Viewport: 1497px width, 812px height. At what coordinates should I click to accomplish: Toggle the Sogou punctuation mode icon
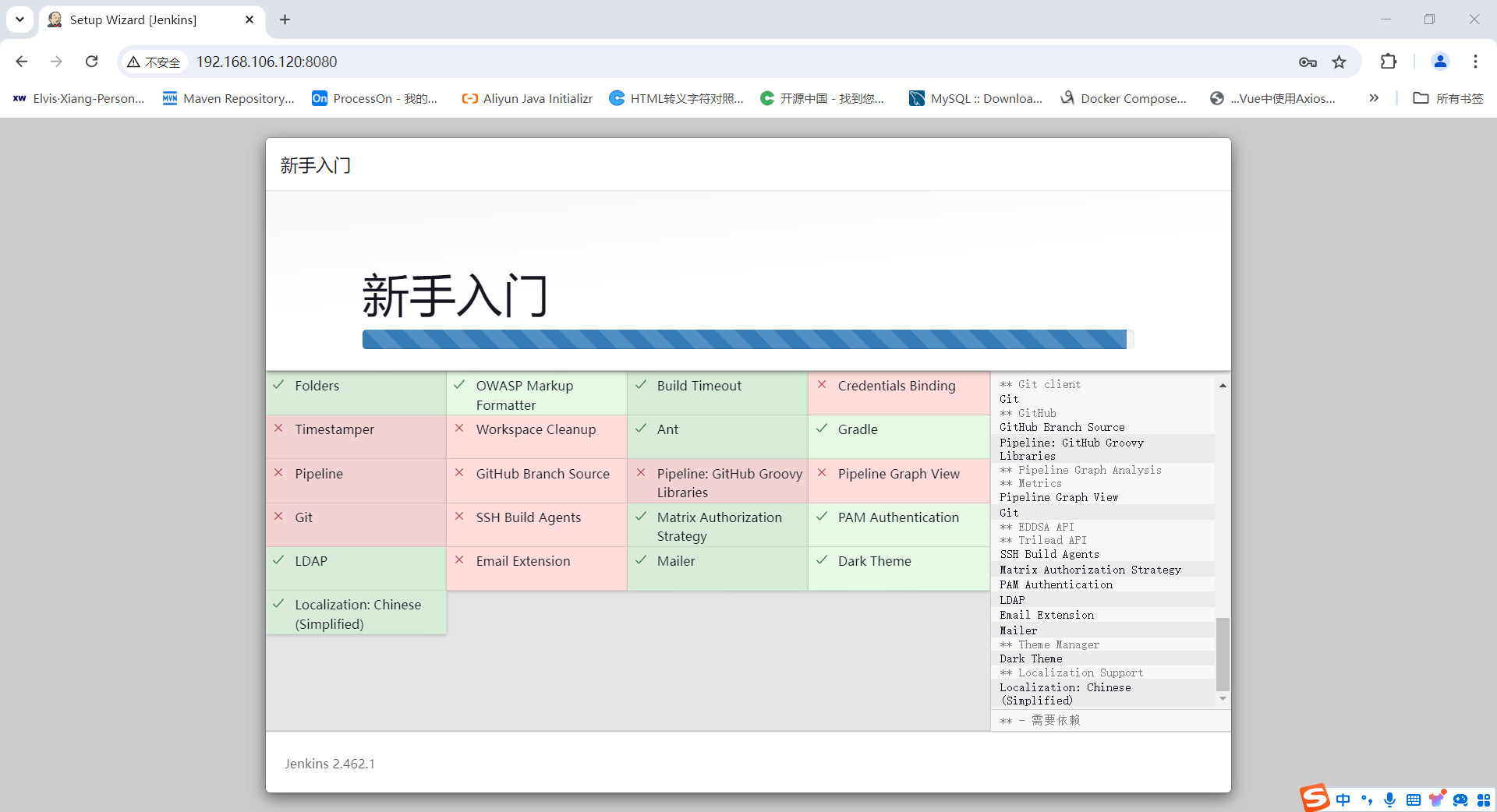[1366, 800]
